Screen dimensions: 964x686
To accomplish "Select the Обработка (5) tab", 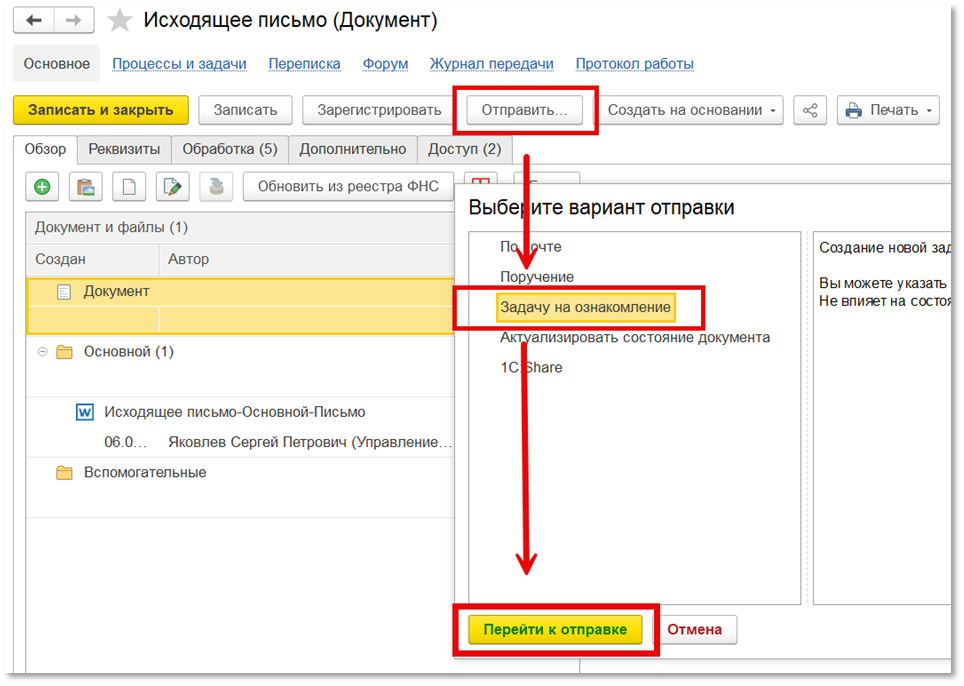I will tap(230, 149).
